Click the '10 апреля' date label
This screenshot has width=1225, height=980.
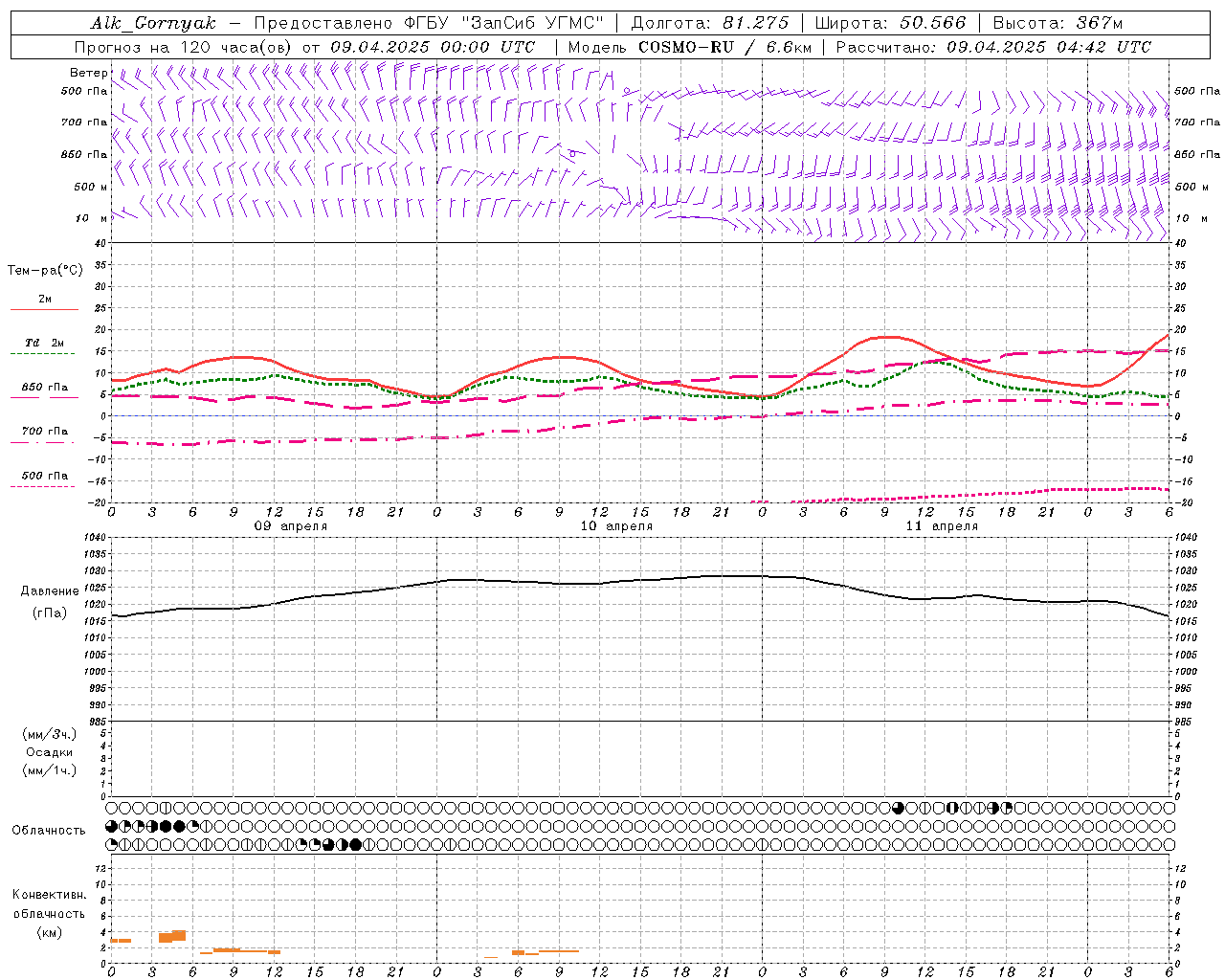[x=616, y=526]
